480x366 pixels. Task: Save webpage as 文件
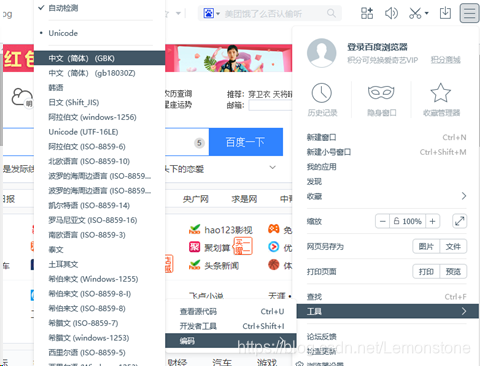tap(453, 247)
